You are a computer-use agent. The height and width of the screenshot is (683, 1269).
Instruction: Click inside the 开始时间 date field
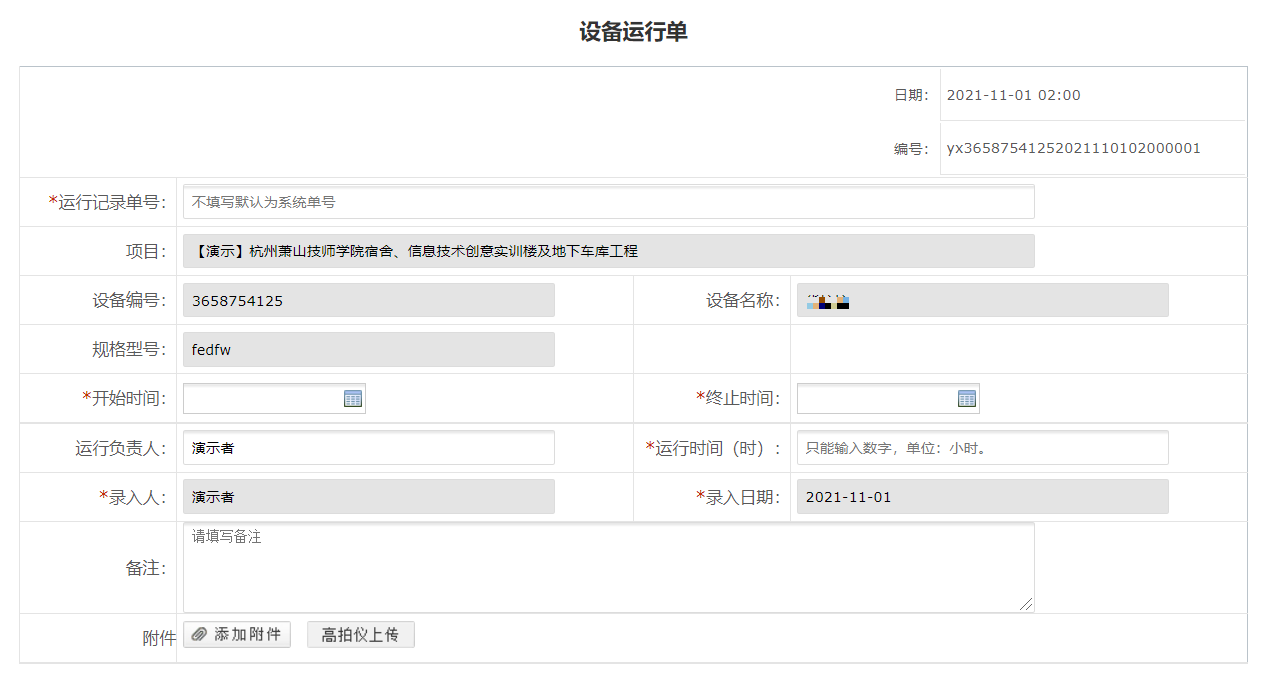tap(262, 399)
